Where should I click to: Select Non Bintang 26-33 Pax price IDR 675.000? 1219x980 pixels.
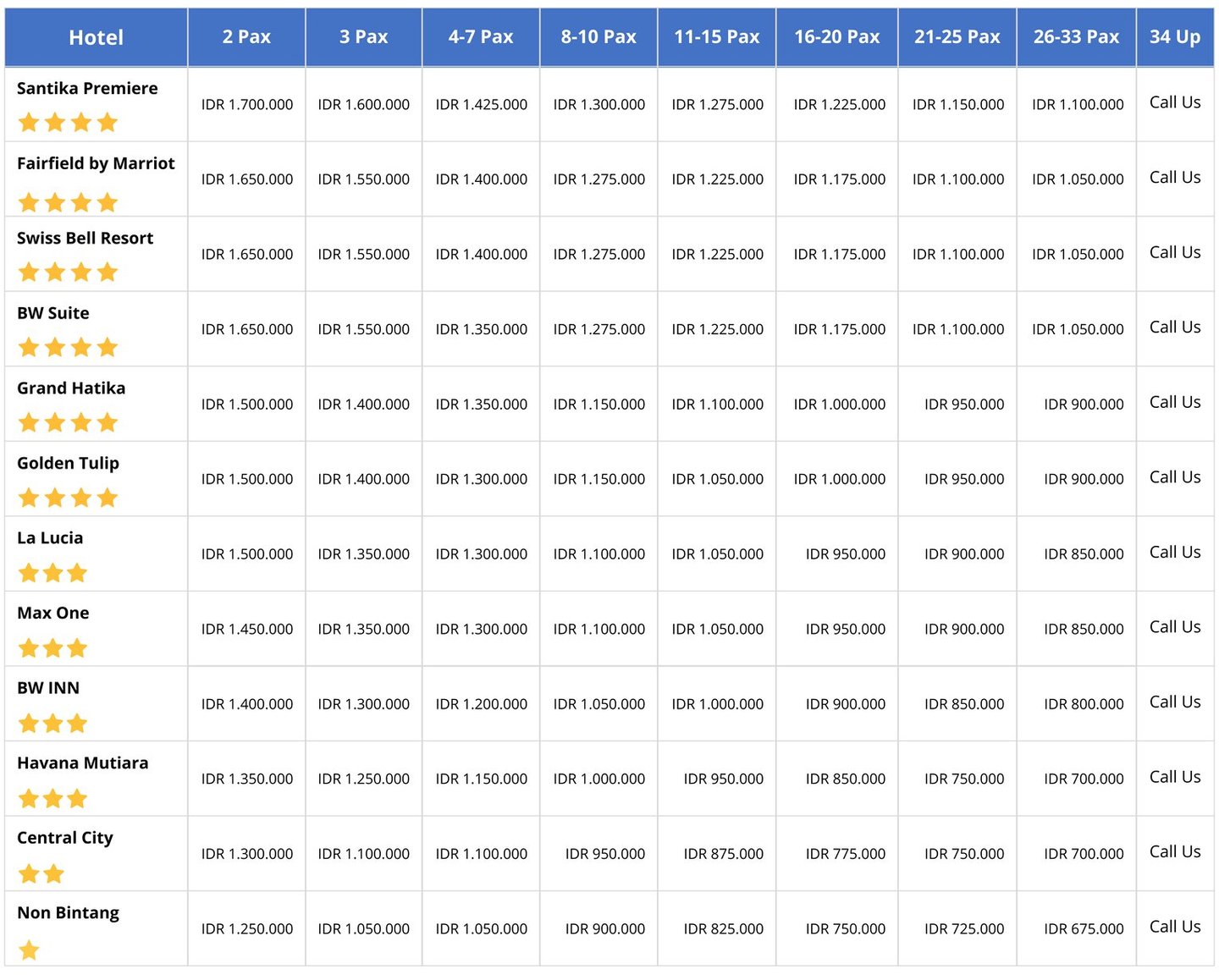[1084, 929]
